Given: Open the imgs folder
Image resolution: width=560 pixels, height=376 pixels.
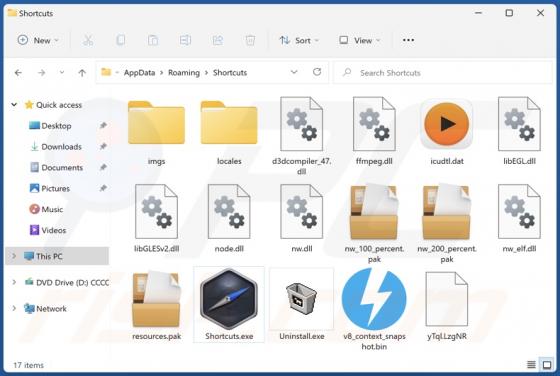Looking at the screenshot, I should [156, 123].
